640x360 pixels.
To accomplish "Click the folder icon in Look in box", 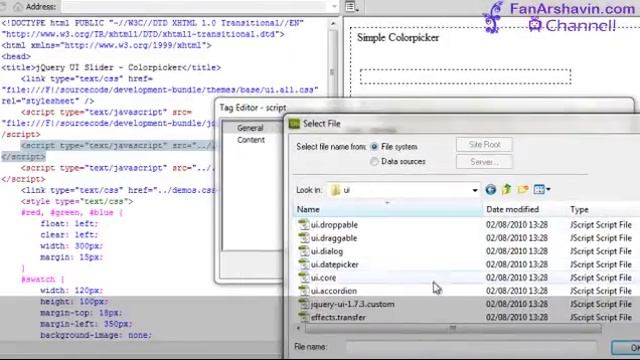I will (x=336, y=190).
